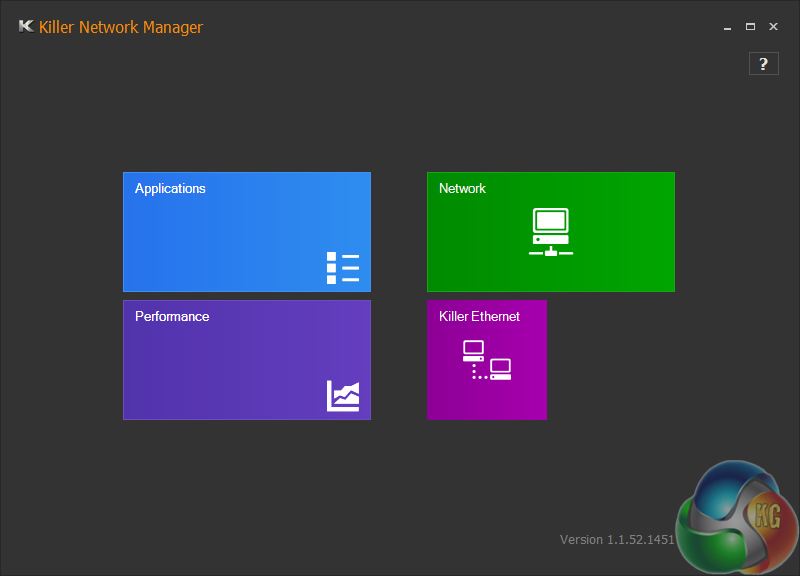
Task: Minimize the Killer Network Manager window
Action: click(727, 27)
